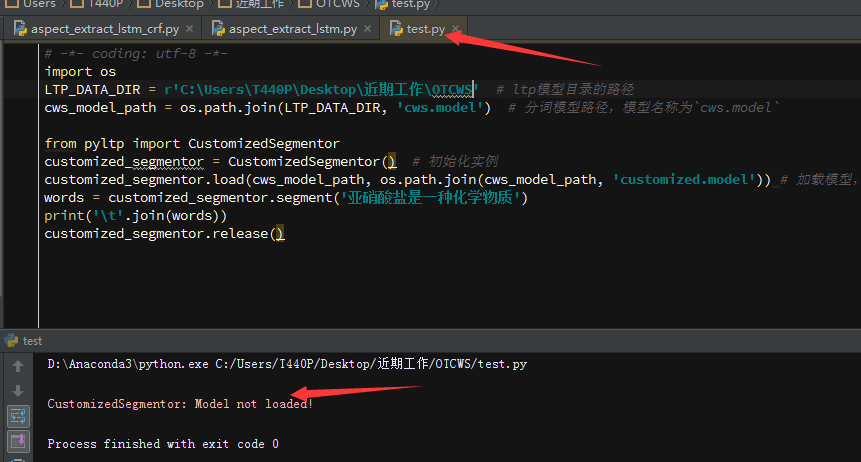Click the D:\Anaconda3\python.exe command line

(287, 364)
